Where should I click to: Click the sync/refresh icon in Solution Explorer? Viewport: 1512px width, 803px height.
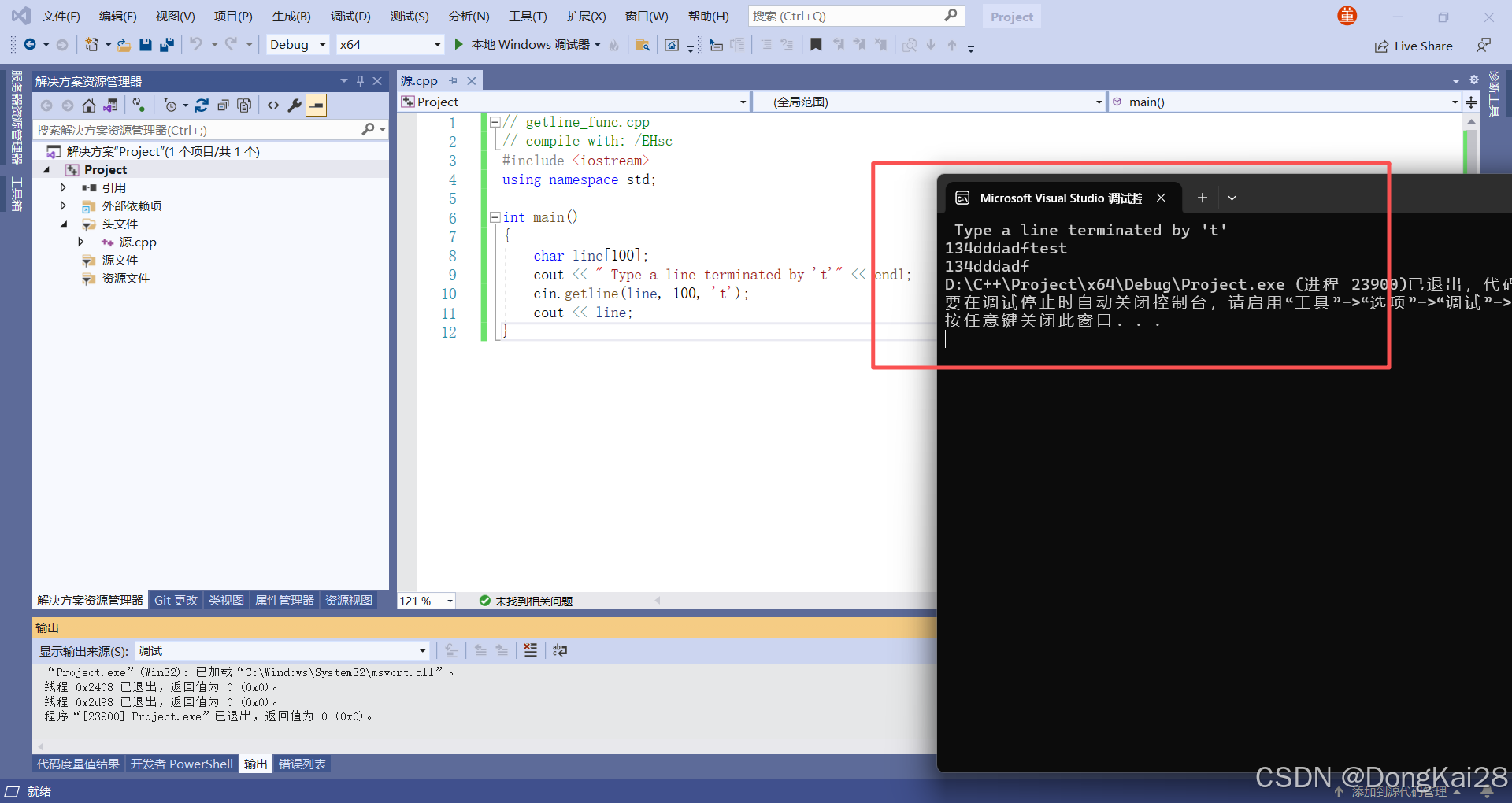point(202,105)
